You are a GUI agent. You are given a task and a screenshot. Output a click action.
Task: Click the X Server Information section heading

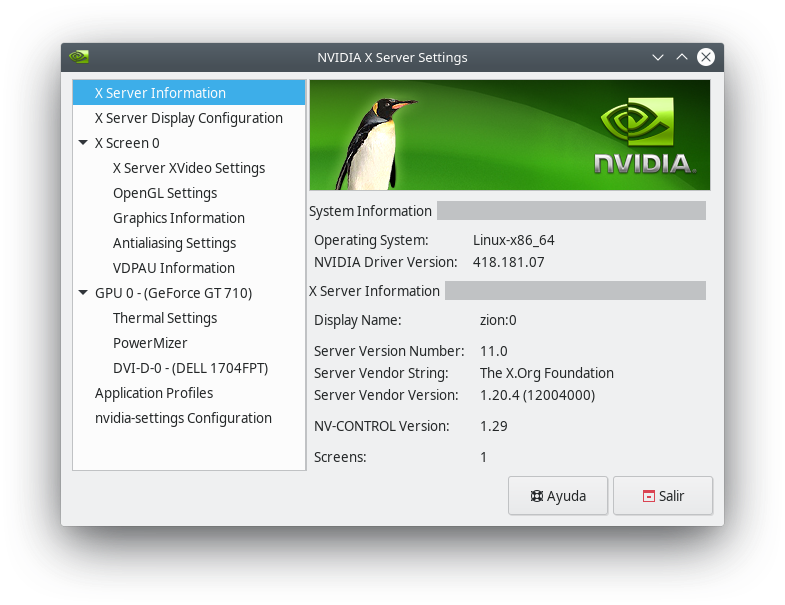(x=374, y=291)
